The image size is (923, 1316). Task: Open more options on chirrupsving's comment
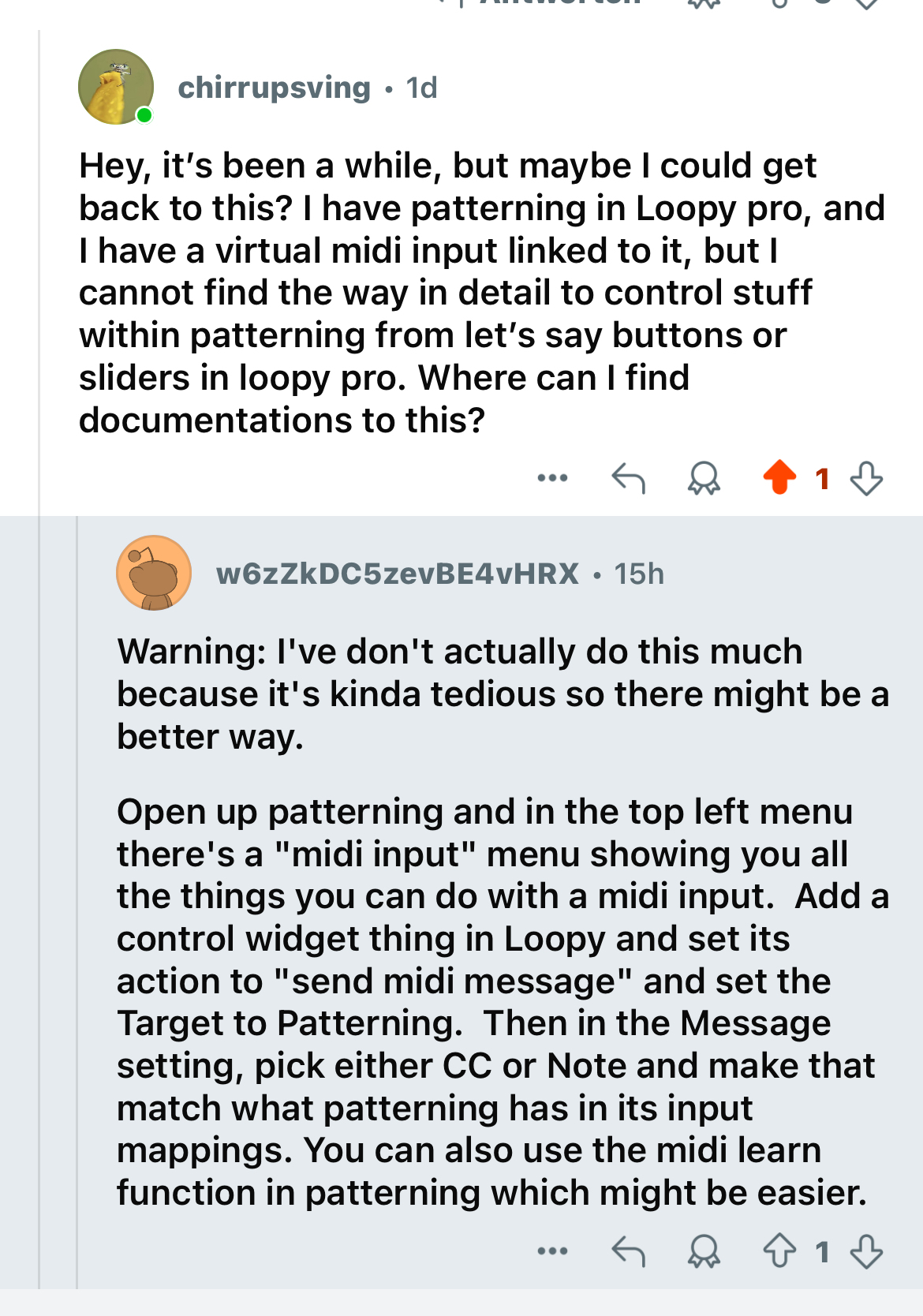coord(552,478)
